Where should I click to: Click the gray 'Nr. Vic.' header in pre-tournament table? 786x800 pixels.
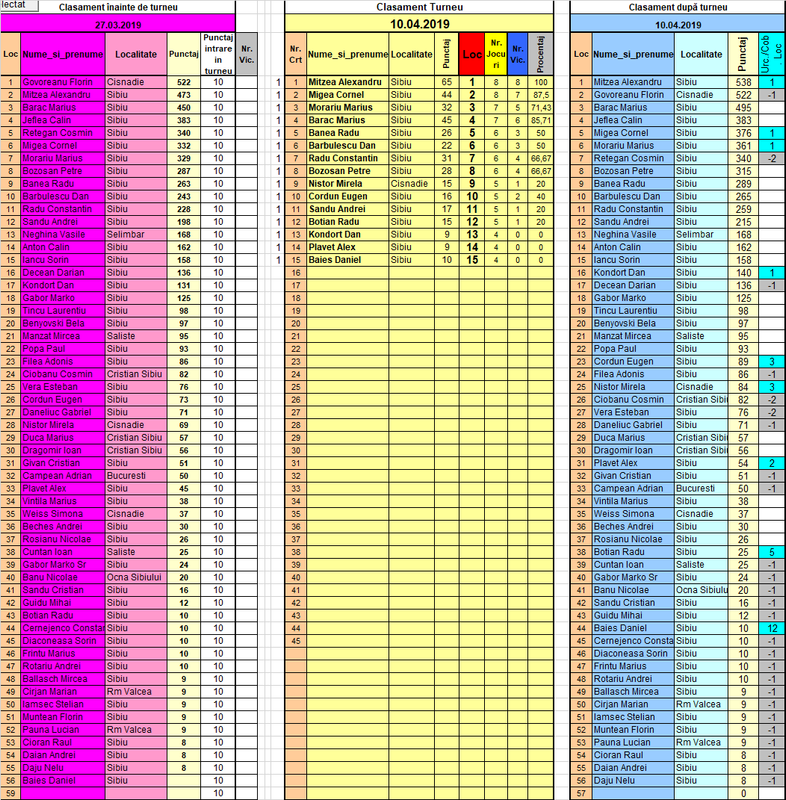pyautogui.click(x=246, y=54)
